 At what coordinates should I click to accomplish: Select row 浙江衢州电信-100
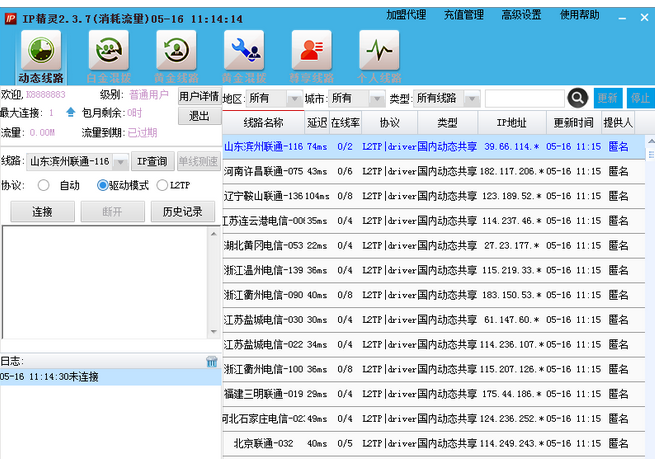point(434,369)
